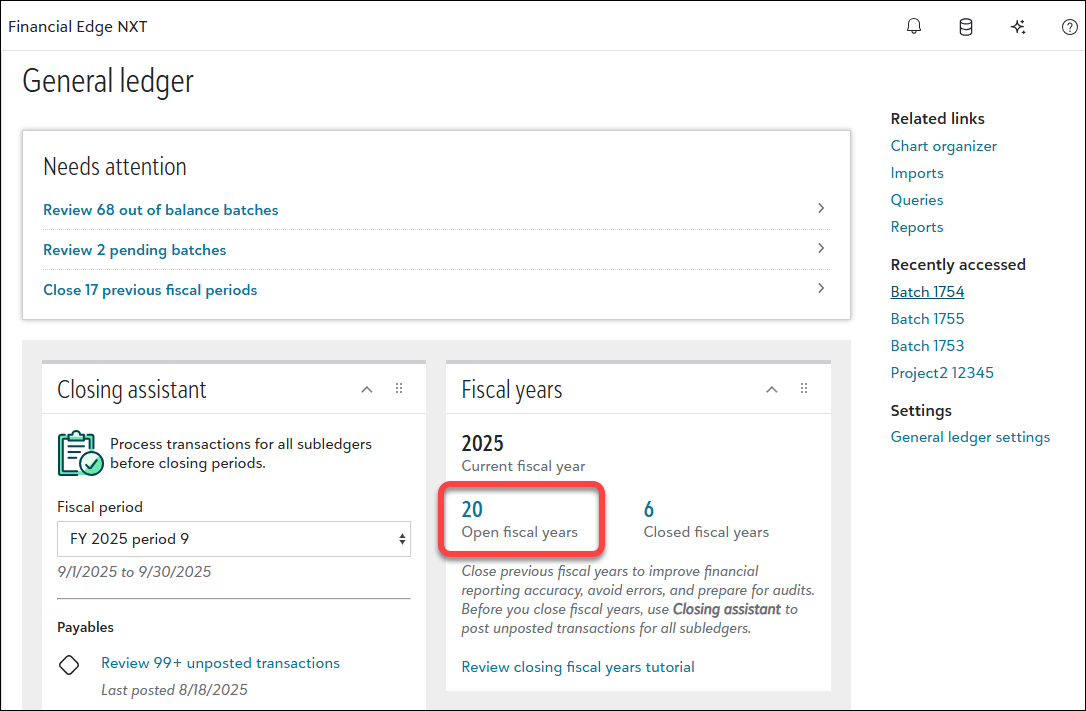Image resolution: width=1086 pixels, height=711 pixels.
Task: Click the Closing assistant clipboard checkmark icon
Action: pos(80,454)
